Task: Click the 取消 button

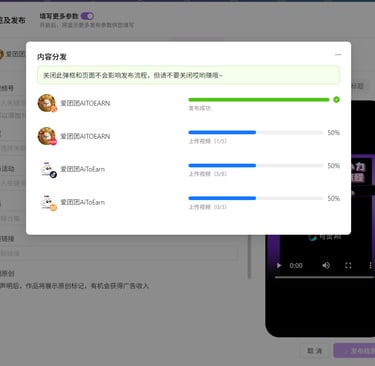Action: pyautogui.click(x=314, y=351)
